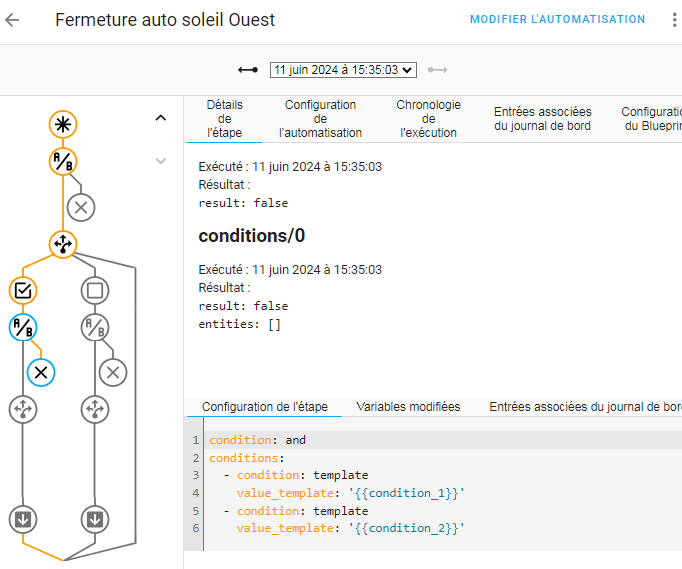682x569 pixels.
Task: Click the up chevron beside the graph
Action: pyautogui.click(x=161, y=118)
